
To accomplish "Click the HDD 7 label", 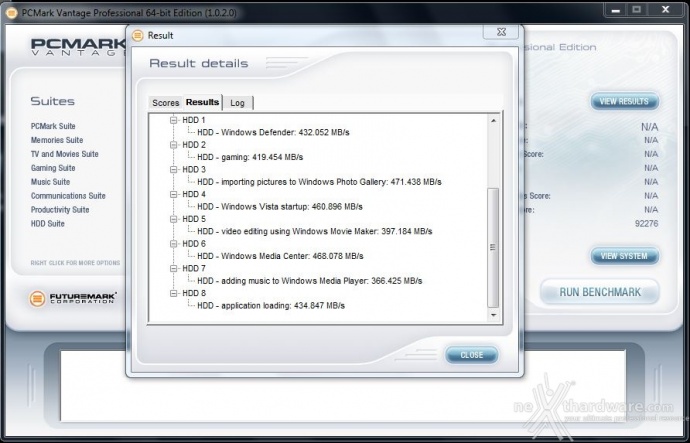I will point(194,268).
